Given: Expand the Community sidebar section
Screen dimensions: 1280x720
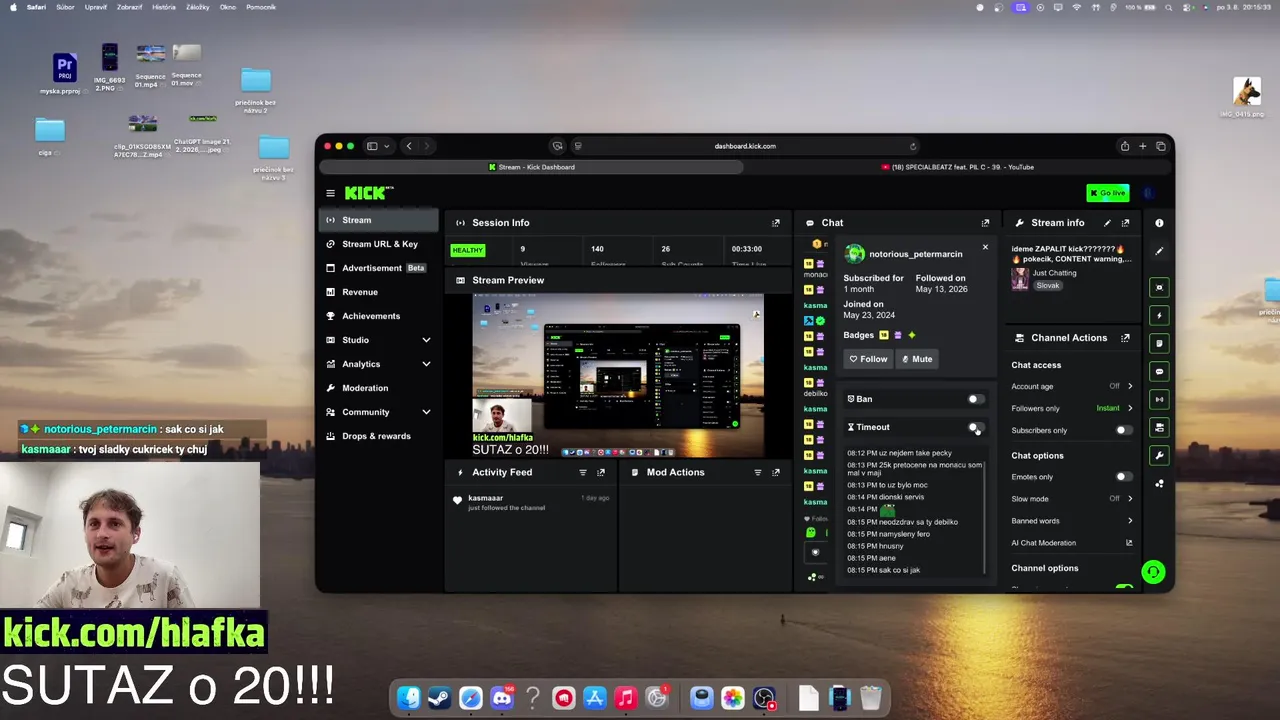Looking at the screenshot, I should point(426,412).
